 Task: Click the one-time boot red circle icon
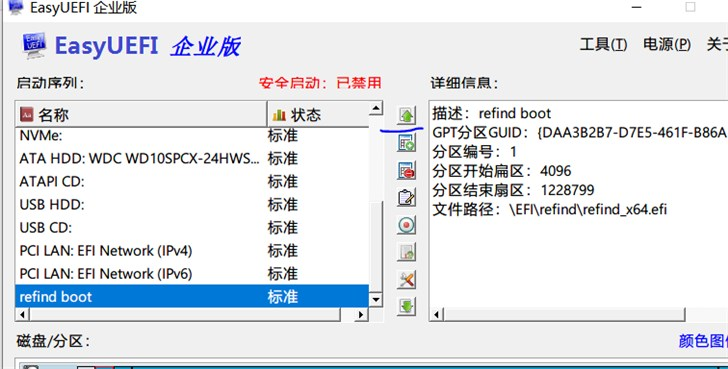(x=407, y=225)
